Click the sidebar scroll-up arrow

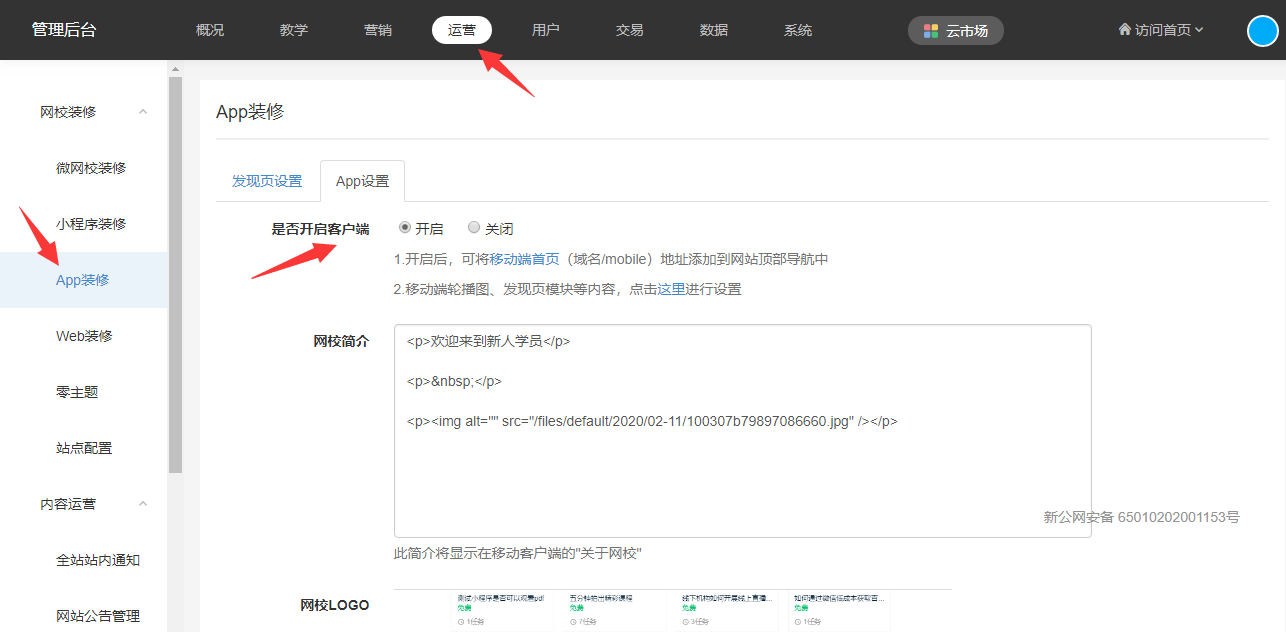click(x=175, y=69)
